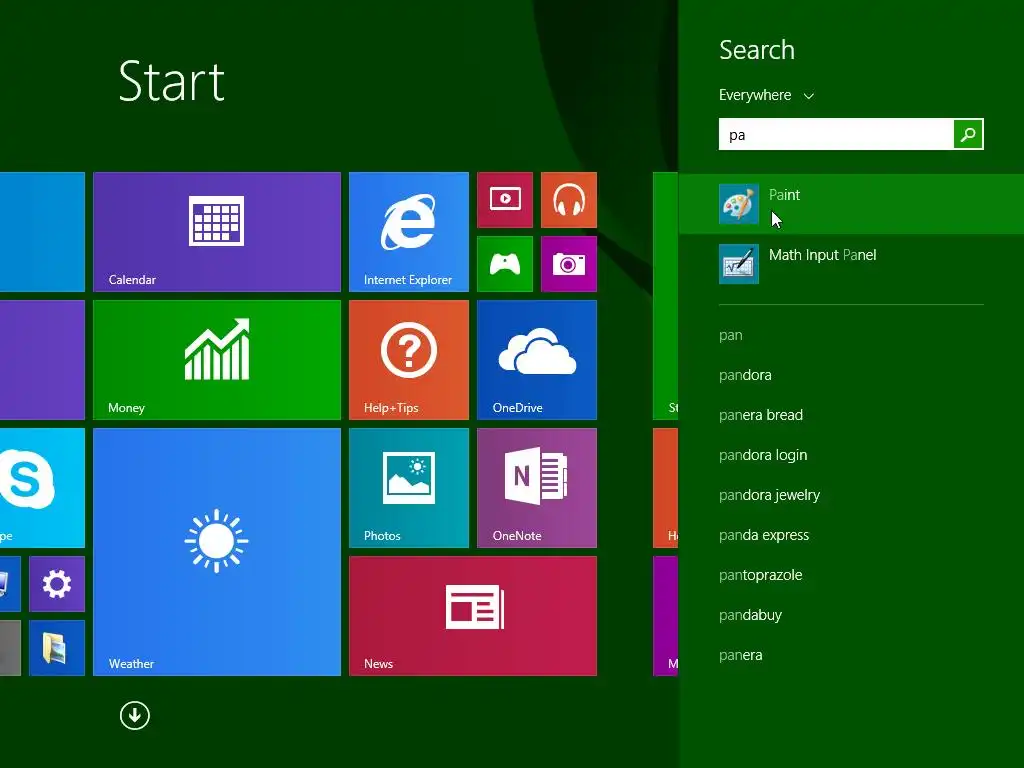Select the 'Math Input Panel' result text
Image resolution: width=1024 pixels, height=768 pixels.
coord(822,255)
